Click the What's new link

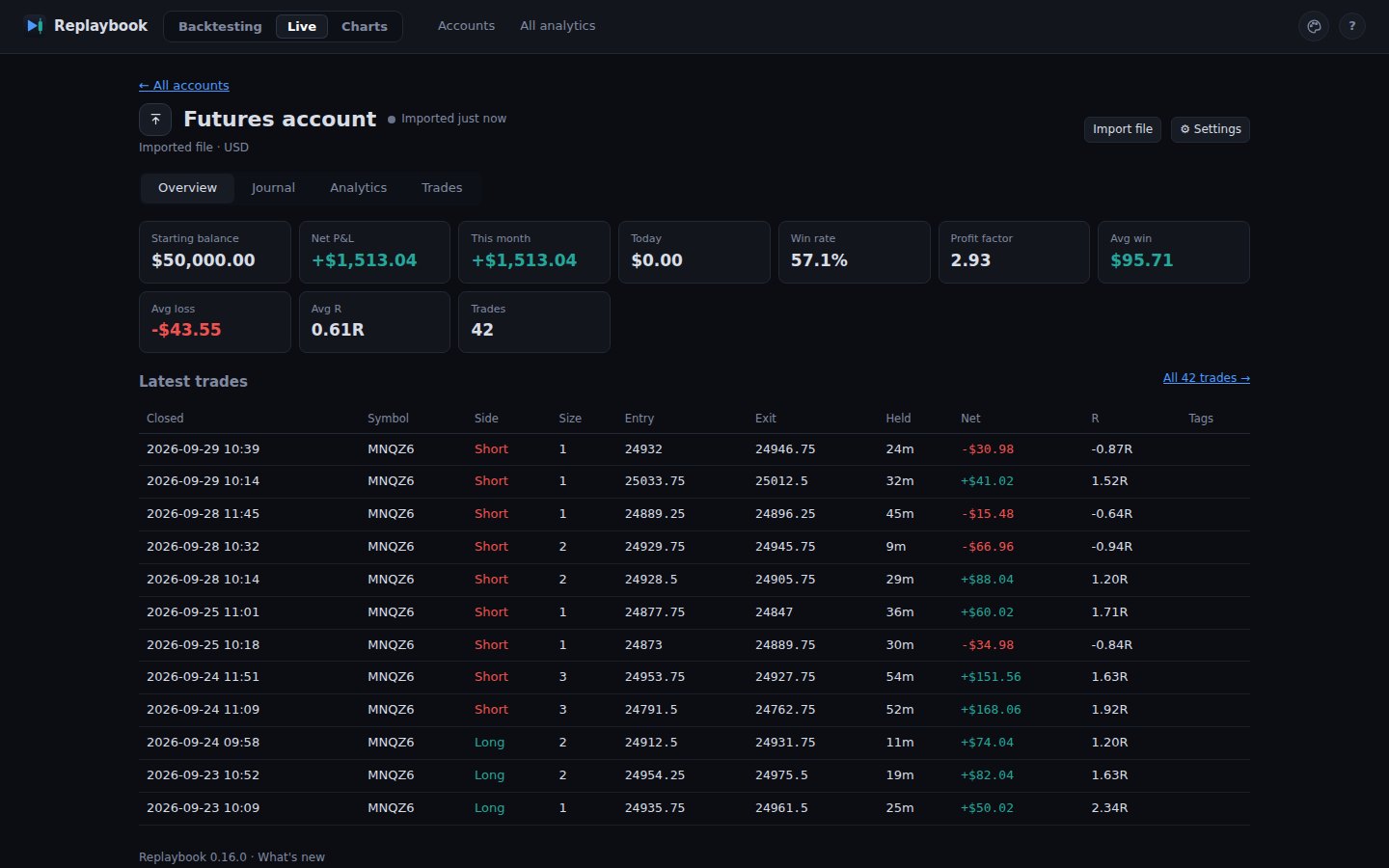[291, 857]
